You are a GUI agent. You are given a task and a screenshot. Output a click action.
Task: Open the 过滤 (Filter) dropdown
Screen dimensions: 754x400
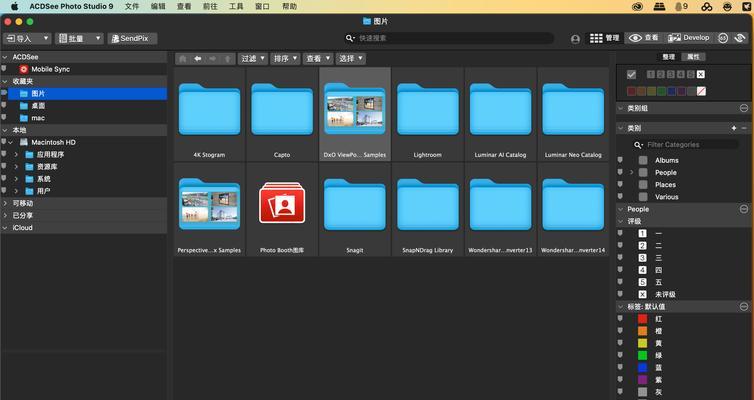point(252,59)
